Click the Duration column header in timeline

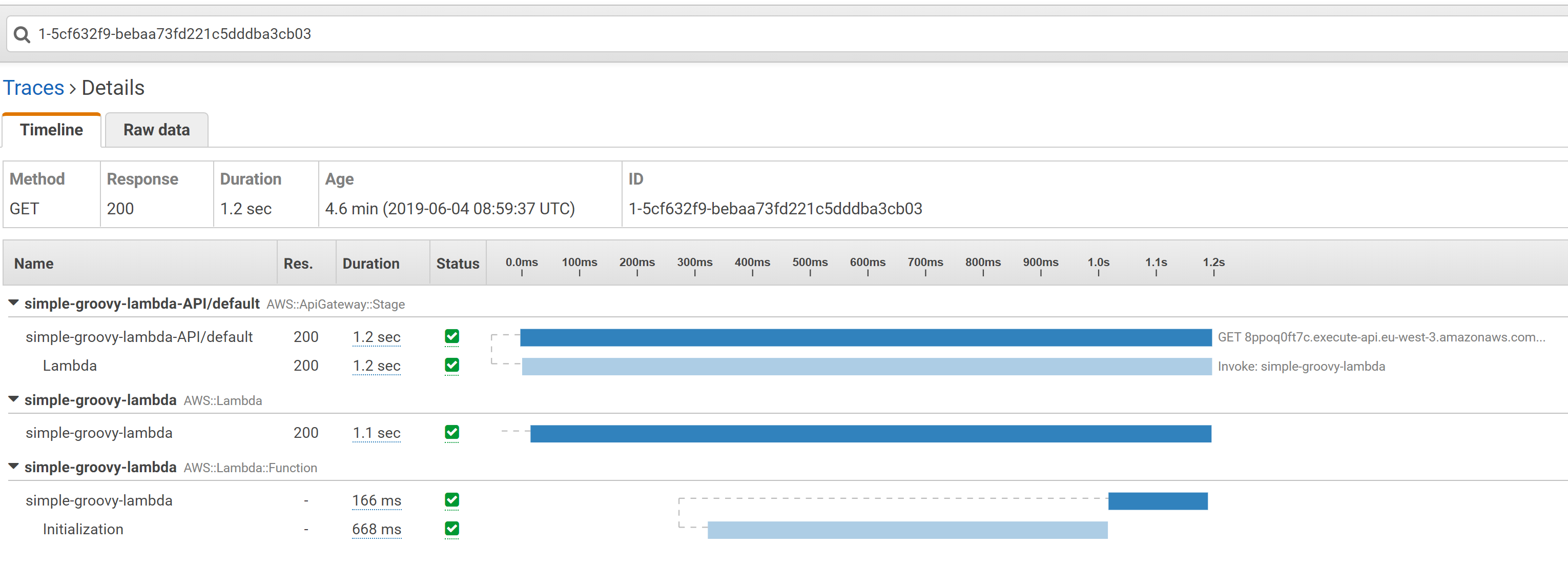click(x=370, y=264)
